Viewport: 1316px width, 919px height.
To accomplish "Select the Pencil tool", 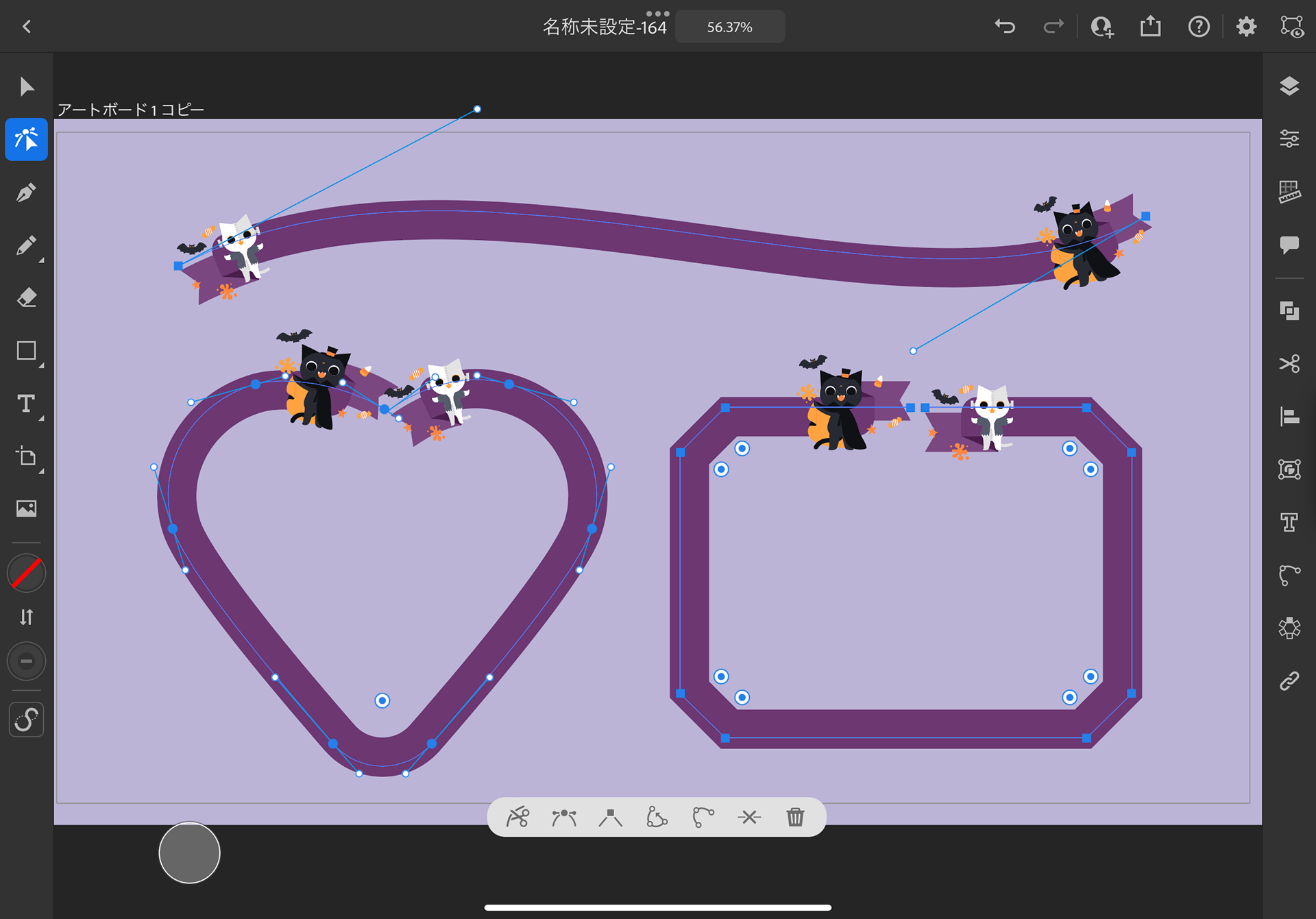I will 26,245.
